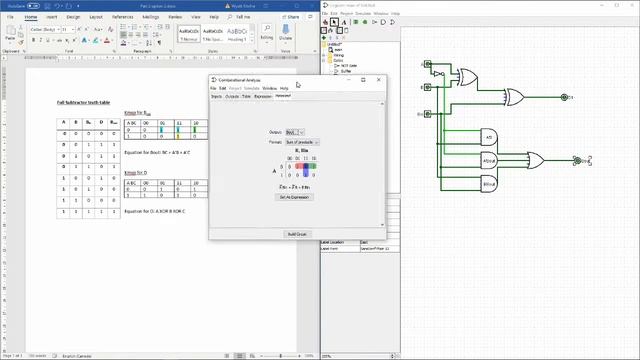The width and height of the screenshot is (640, 360).
Task: Select the Buffer item in Logisim tree
Action: pyautogui.click(x=342, y=71)
